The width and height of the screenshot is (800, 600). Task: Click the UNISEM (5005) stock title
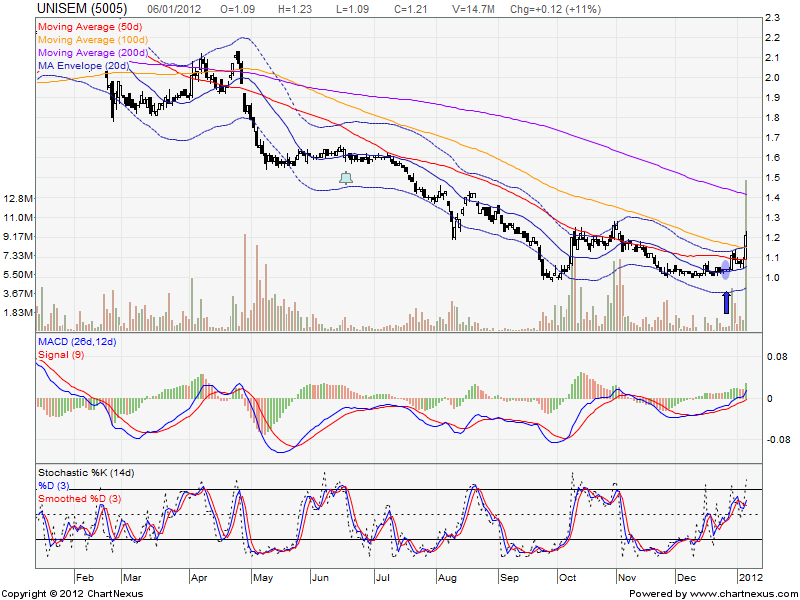pos(67,8)
